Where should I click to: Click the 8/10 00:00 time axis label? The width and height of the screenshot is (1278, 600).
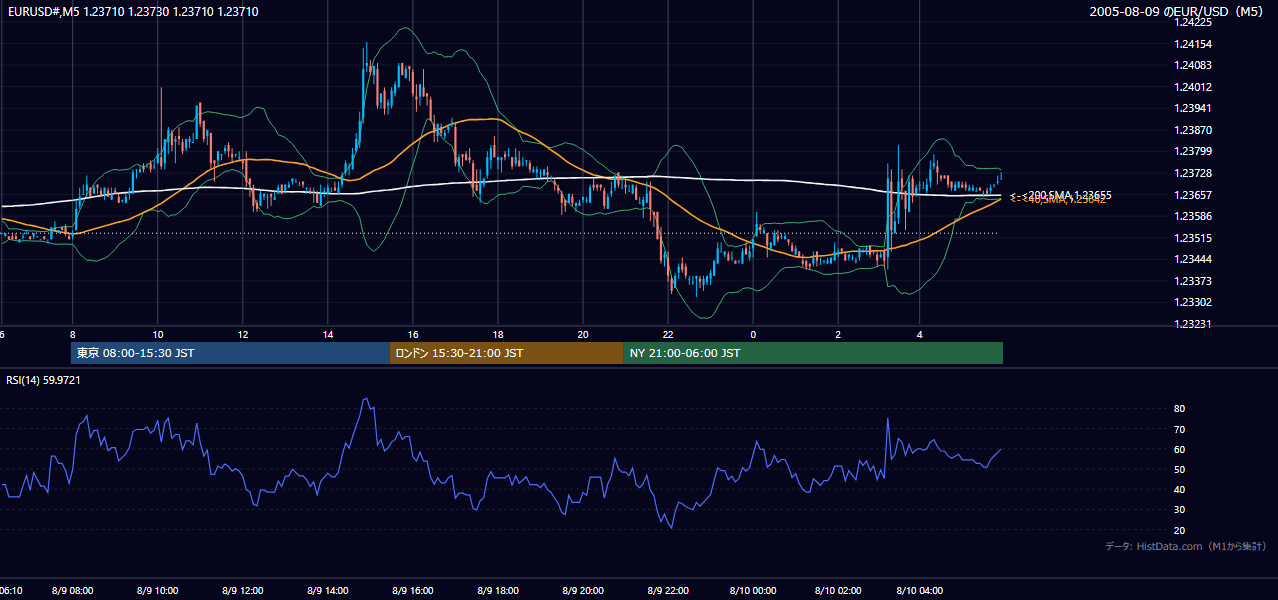click(753, 591)
